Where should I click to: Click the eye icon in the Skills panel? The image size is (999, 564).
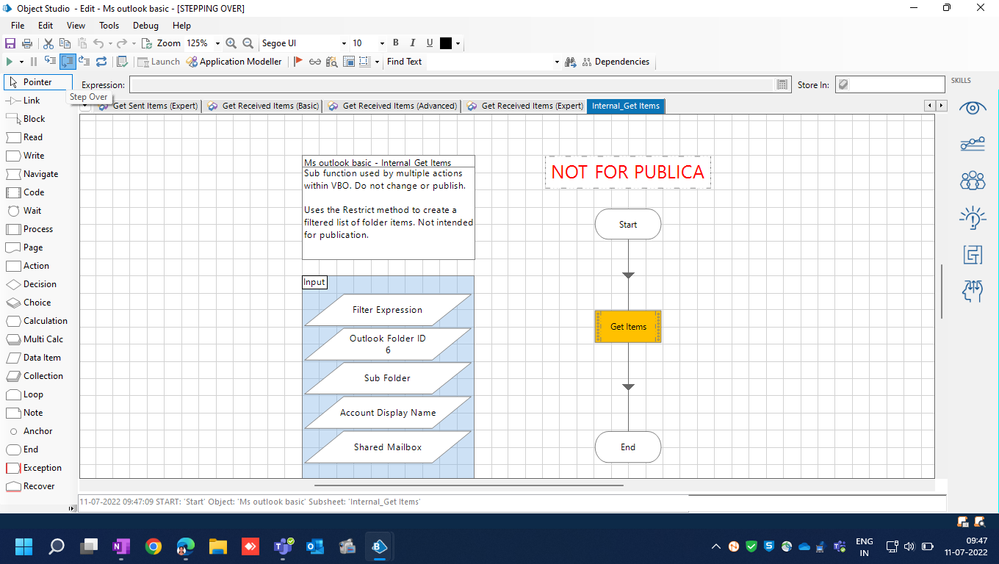(x=971, y=108)
